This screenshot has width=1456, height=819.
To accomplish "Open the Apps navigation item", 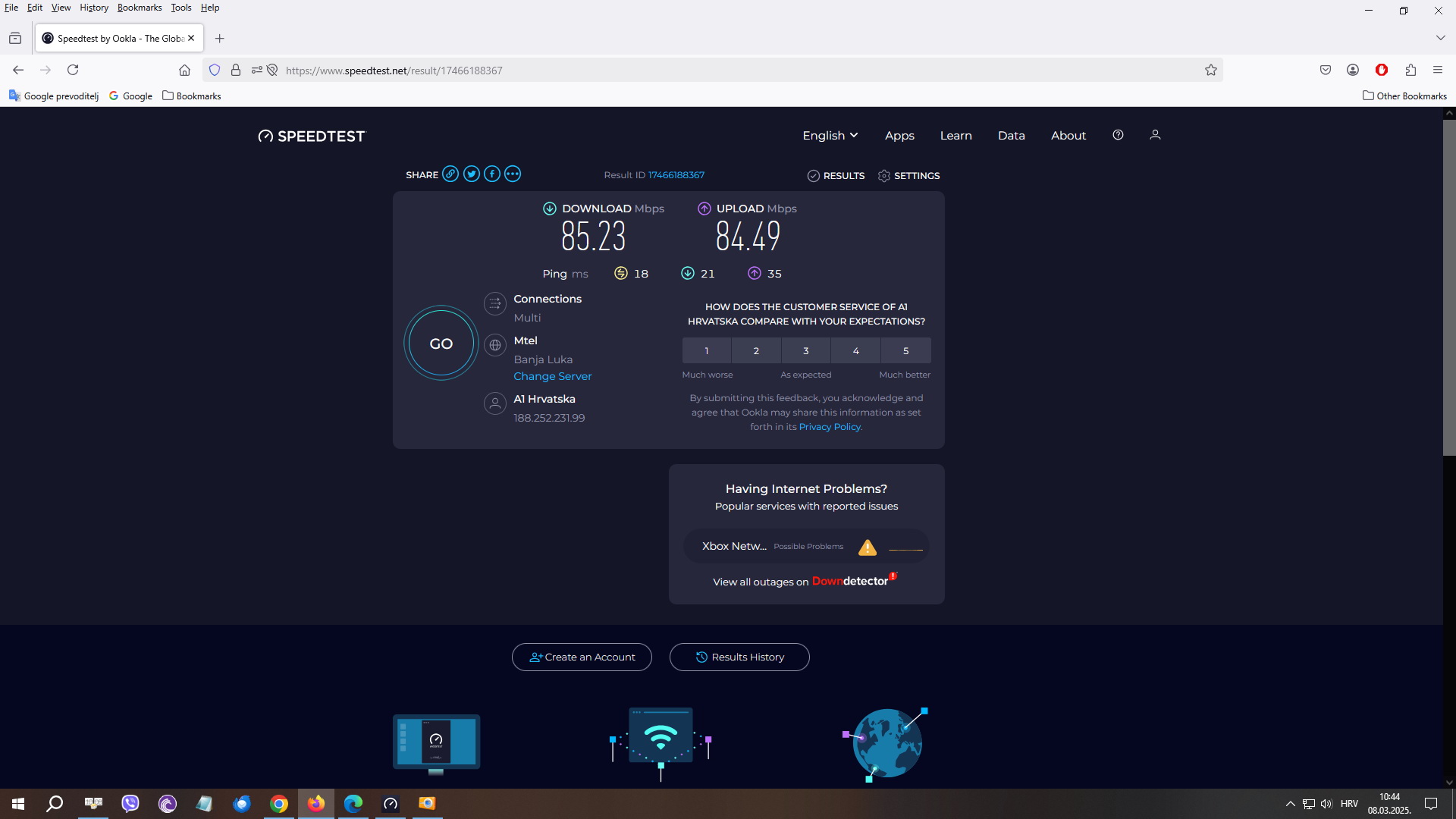I will (x=899, y=136).
